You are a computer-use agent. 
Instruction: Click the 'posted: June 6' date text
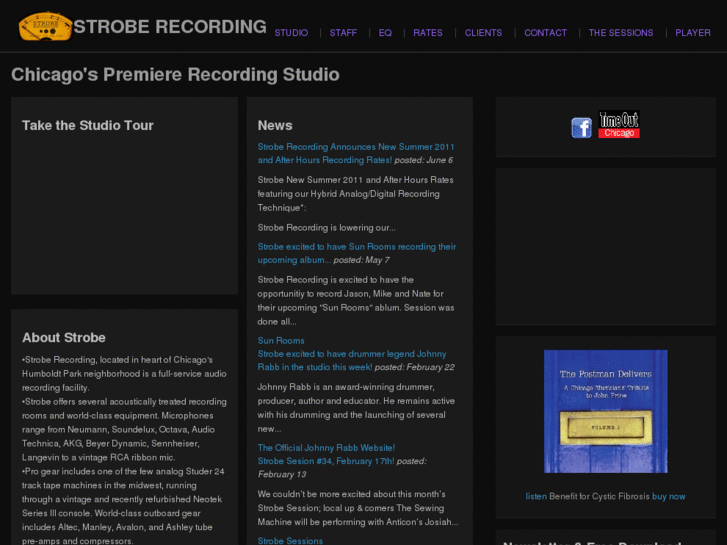pyautogui.click(x=424, y=160)
